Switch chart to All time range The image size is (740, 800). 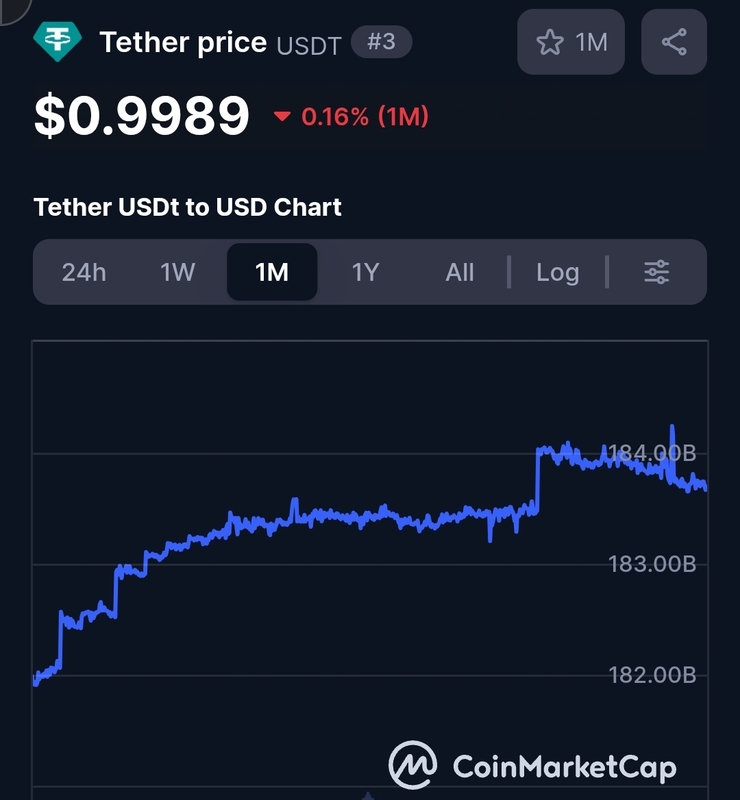tap(460, 272)
